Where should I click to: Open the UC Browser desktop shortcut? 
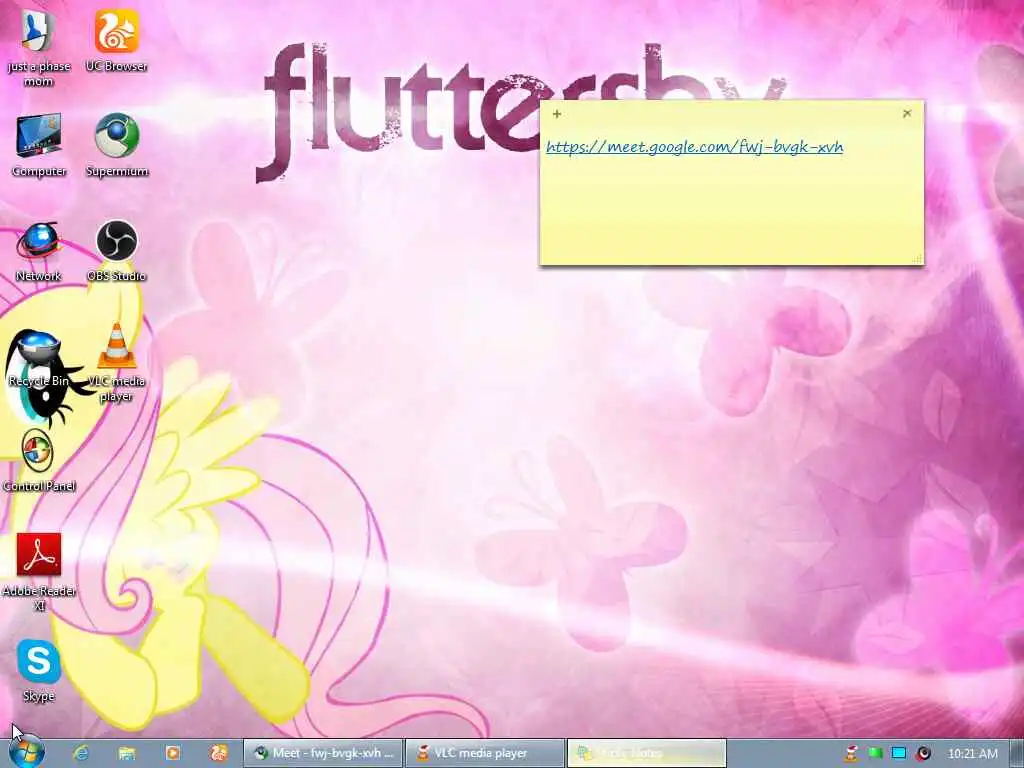coord(116,40)
